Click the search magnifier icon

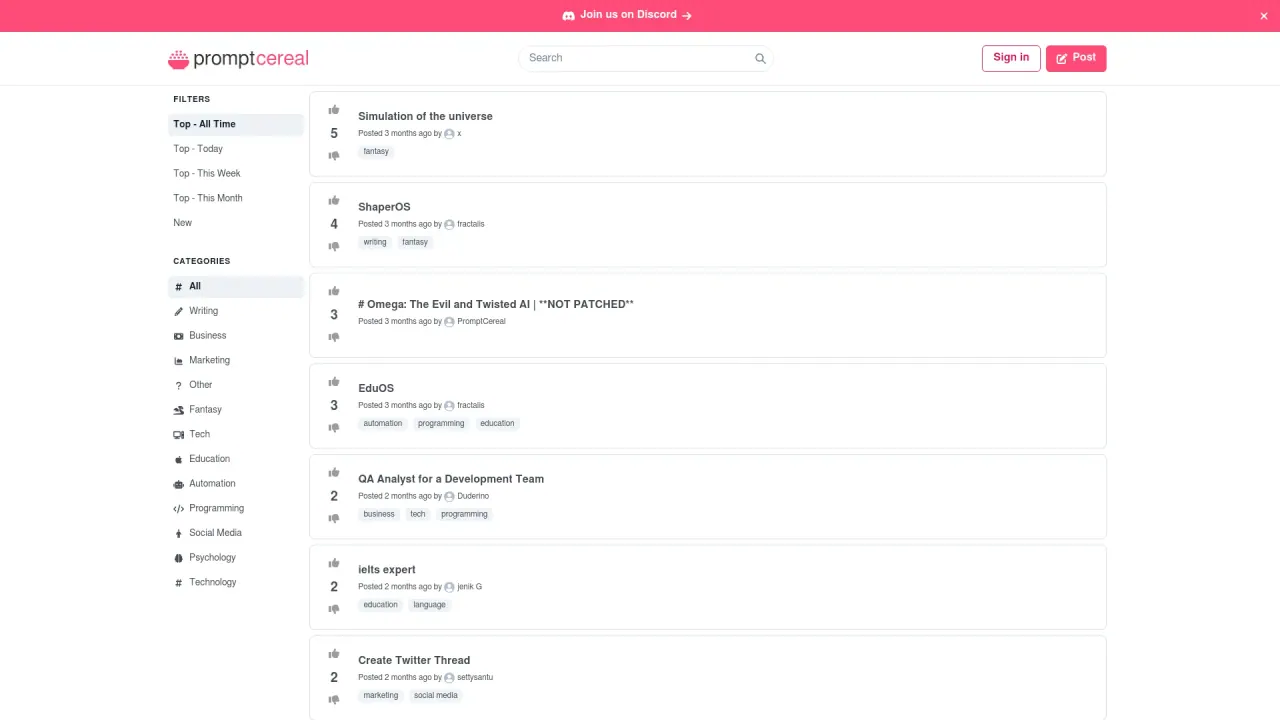click(760, 58)
